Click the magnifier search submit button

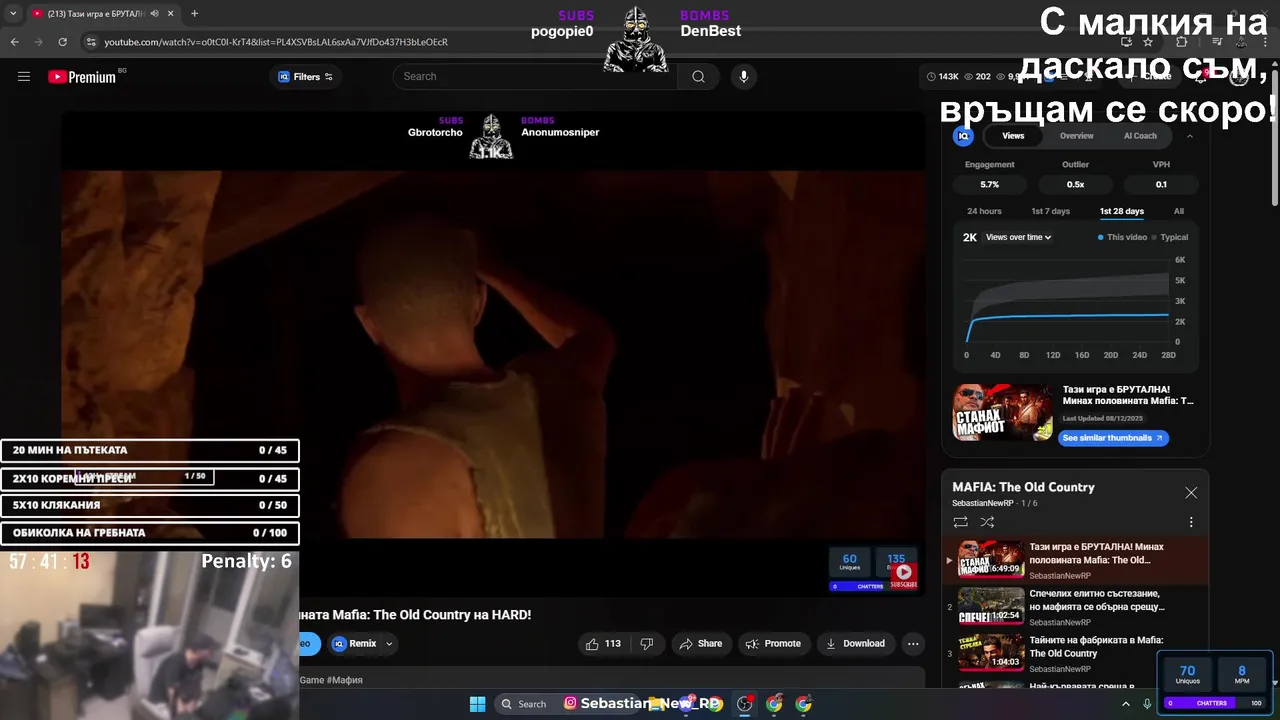(698, 77)
